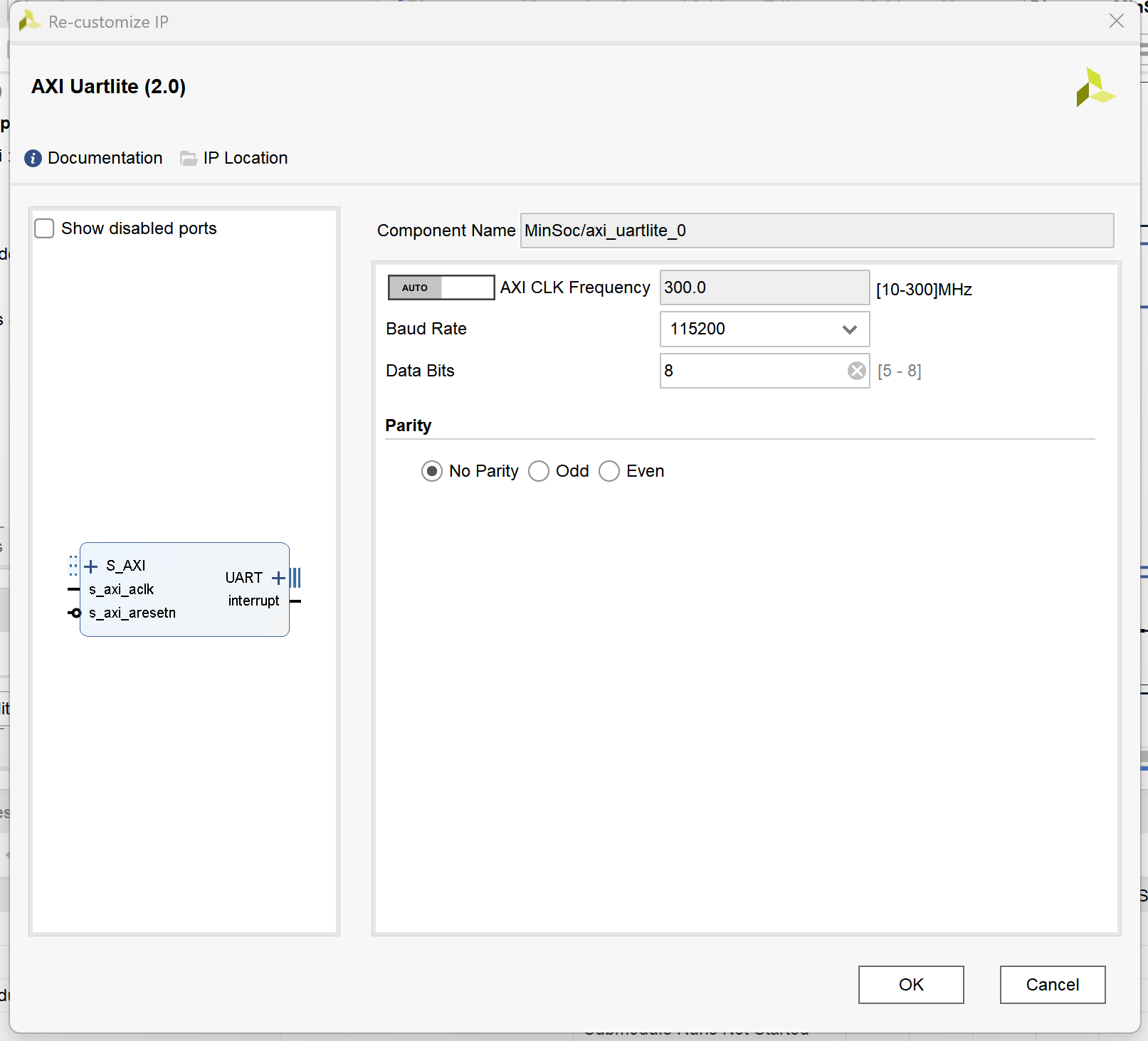This screenshot has height=1041, width=1148.
Task: Clear the Data Bits field value
Action: click(x=857, y=371)
